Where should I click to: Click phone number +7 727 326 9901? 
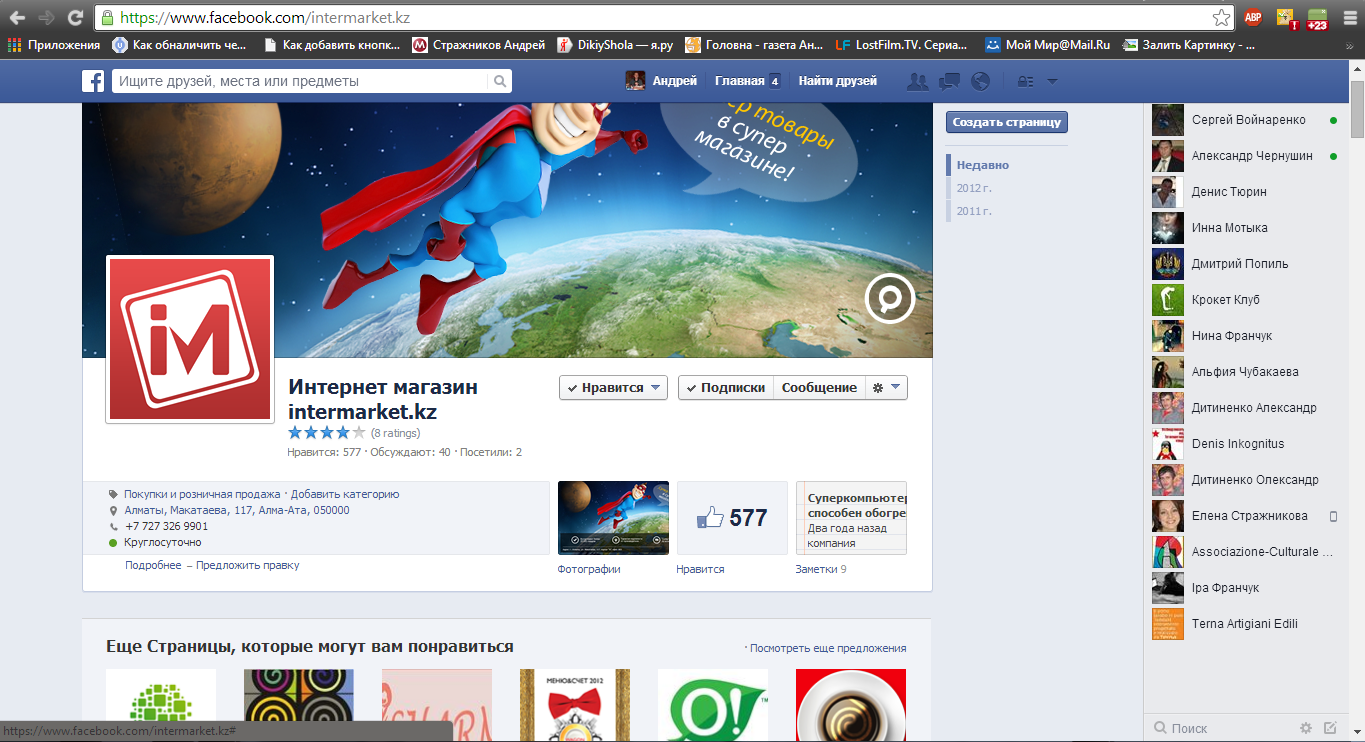tap(166, 526)
